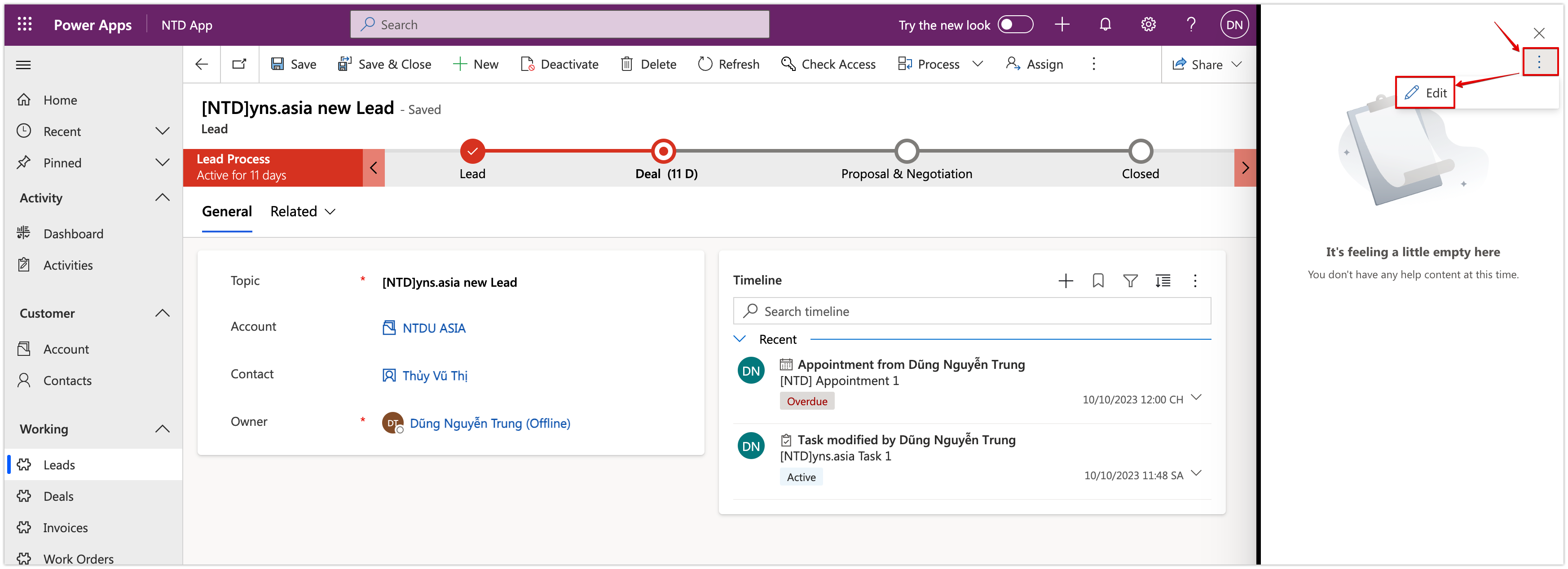Open the notifications bell

(x=1105, y=24)
